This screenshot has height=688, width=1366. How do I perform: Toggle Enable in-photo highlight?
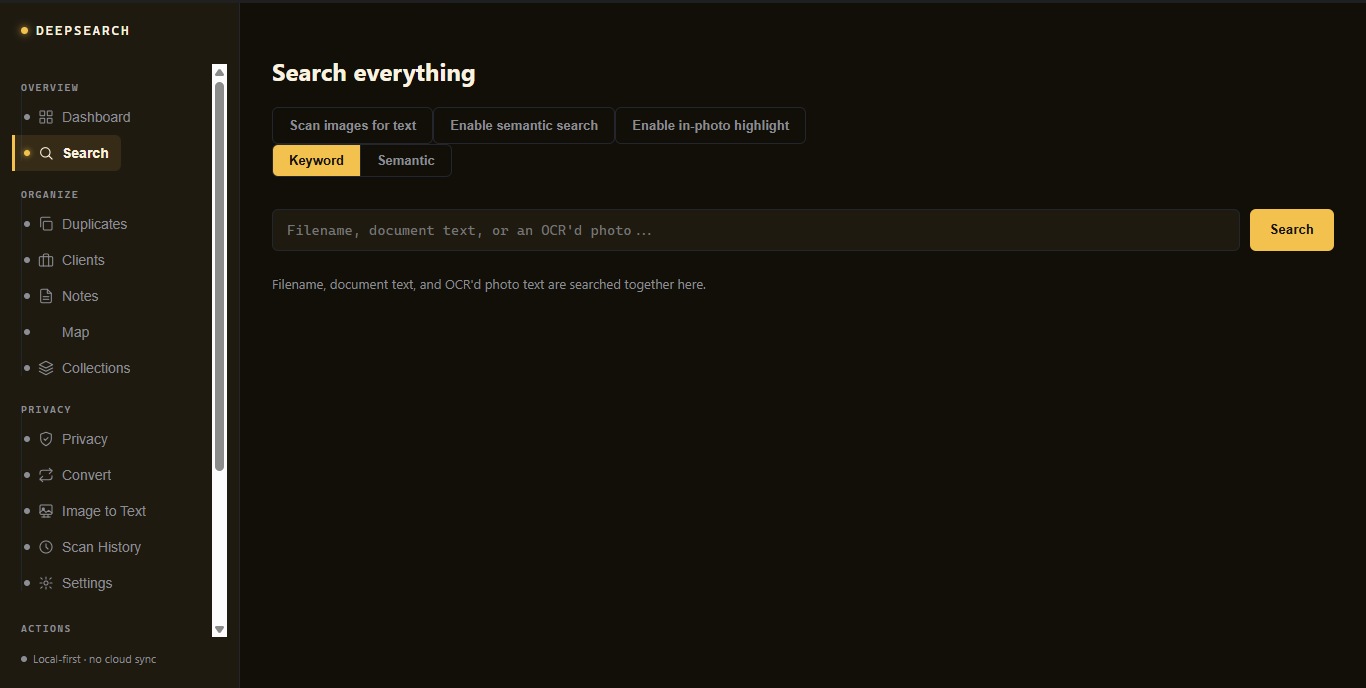710,125
